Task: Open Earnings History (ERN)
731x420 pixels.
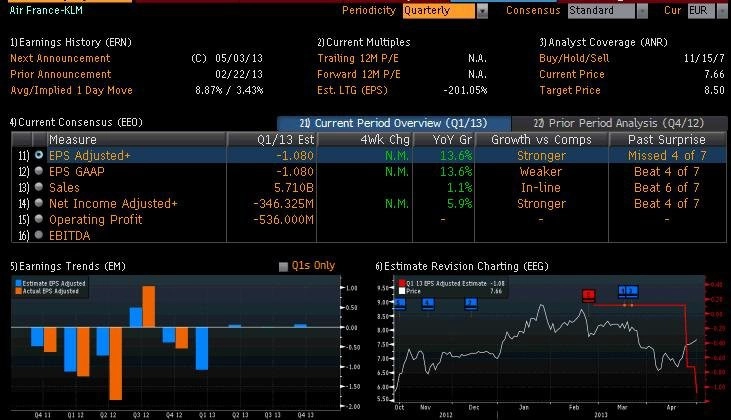Action: (x=71, y=42)
